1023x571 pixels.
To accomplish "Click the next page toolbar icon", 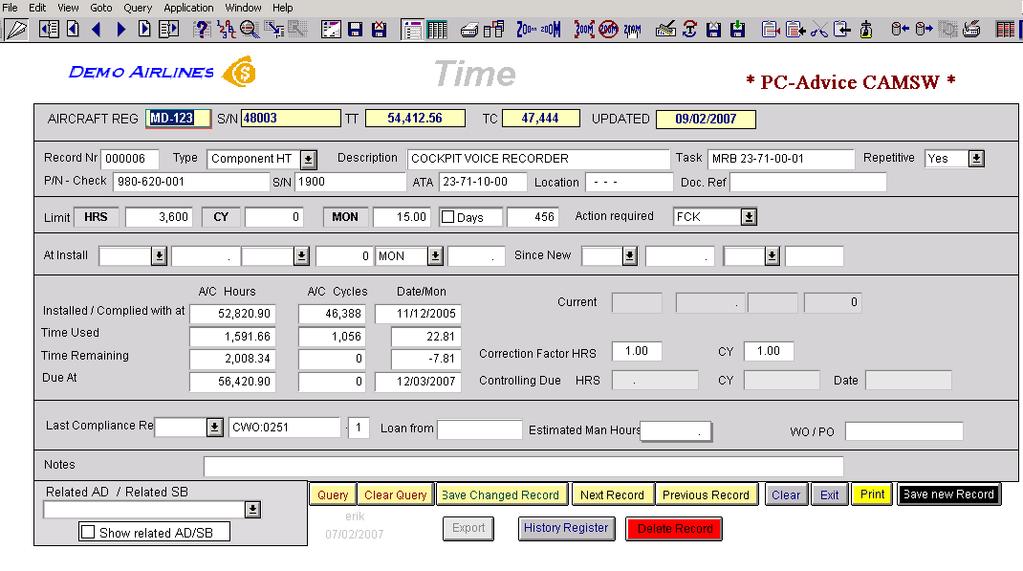I will (144, 29).
